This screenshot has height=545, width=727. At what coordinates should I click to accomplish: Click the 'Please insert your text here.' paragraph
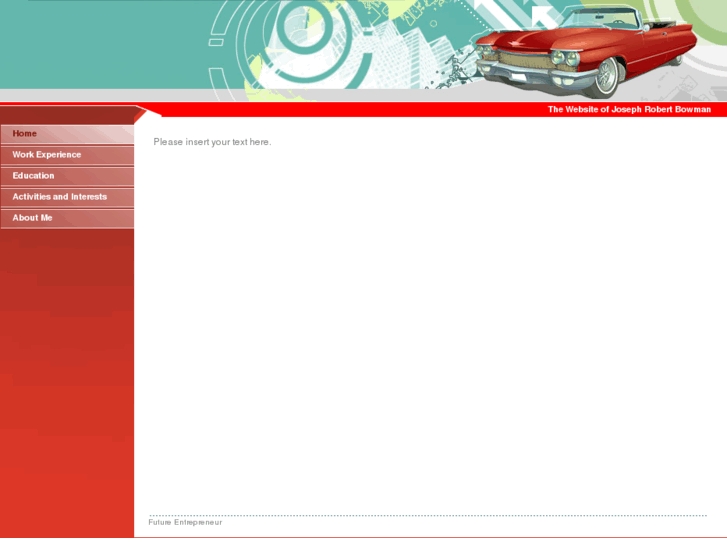point(212,142)
